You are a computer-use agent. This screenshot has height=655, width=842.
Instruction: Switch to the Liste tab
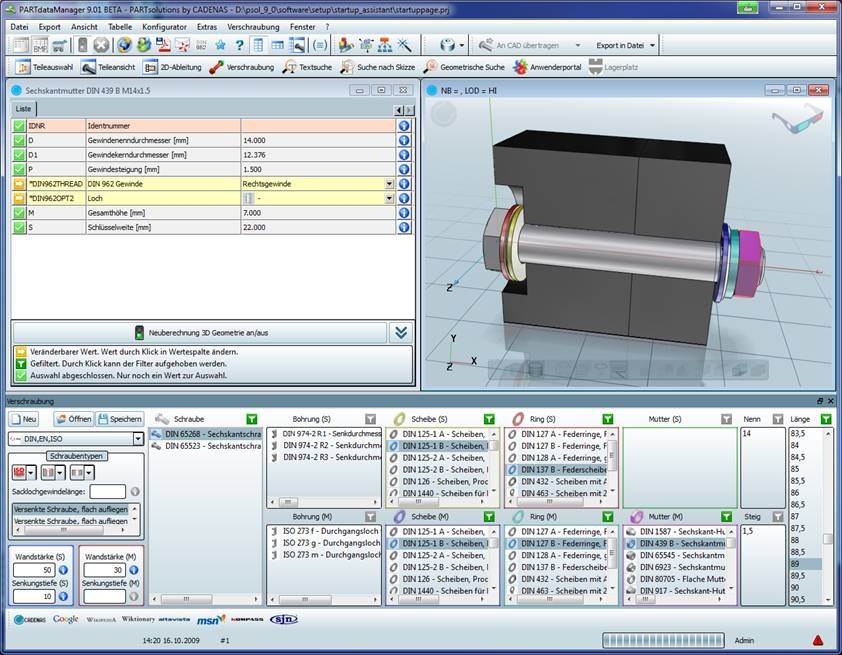[x=24, y=109]
